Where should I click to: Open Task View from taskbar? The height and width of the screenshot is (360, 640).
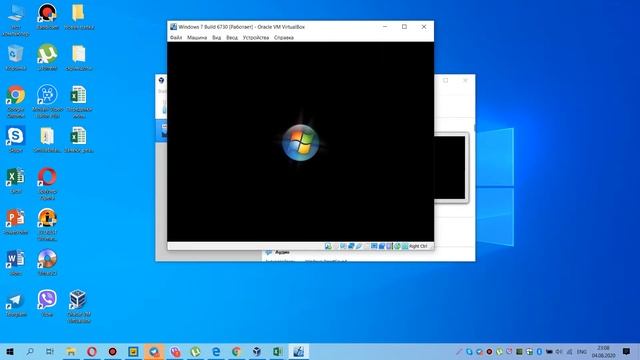click(x=50, y=351)
